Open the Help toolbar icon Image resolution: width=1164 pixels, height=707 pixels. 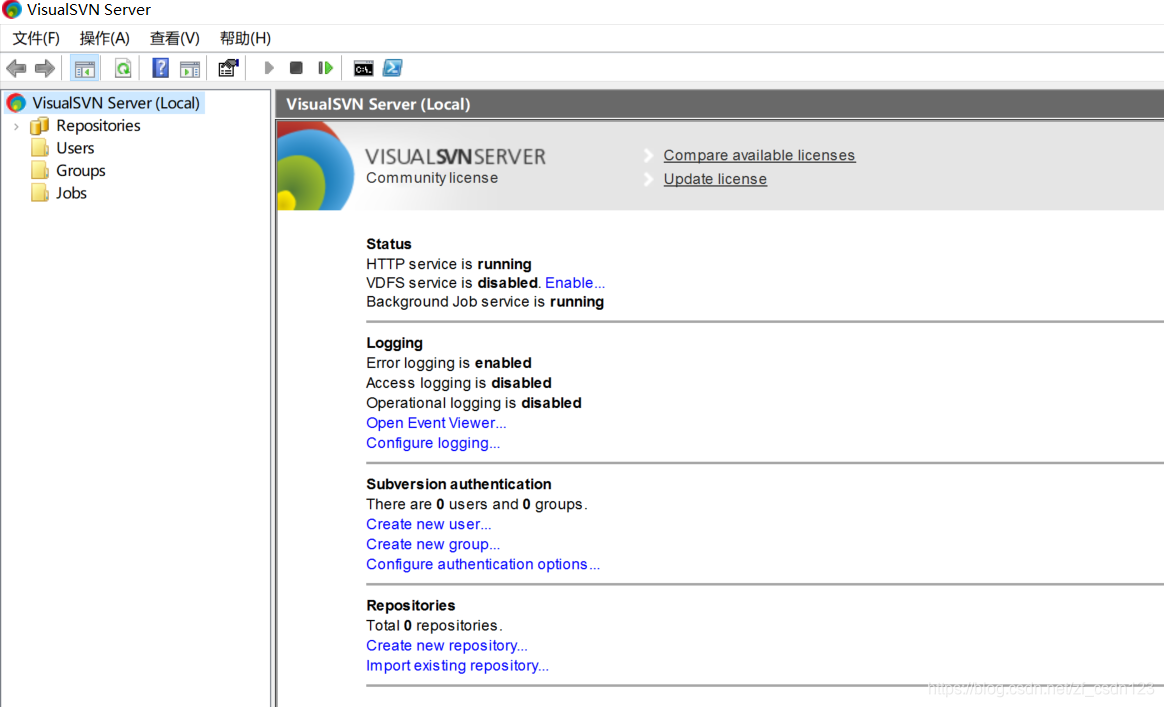pyautogui.click(x=160, y=68)
